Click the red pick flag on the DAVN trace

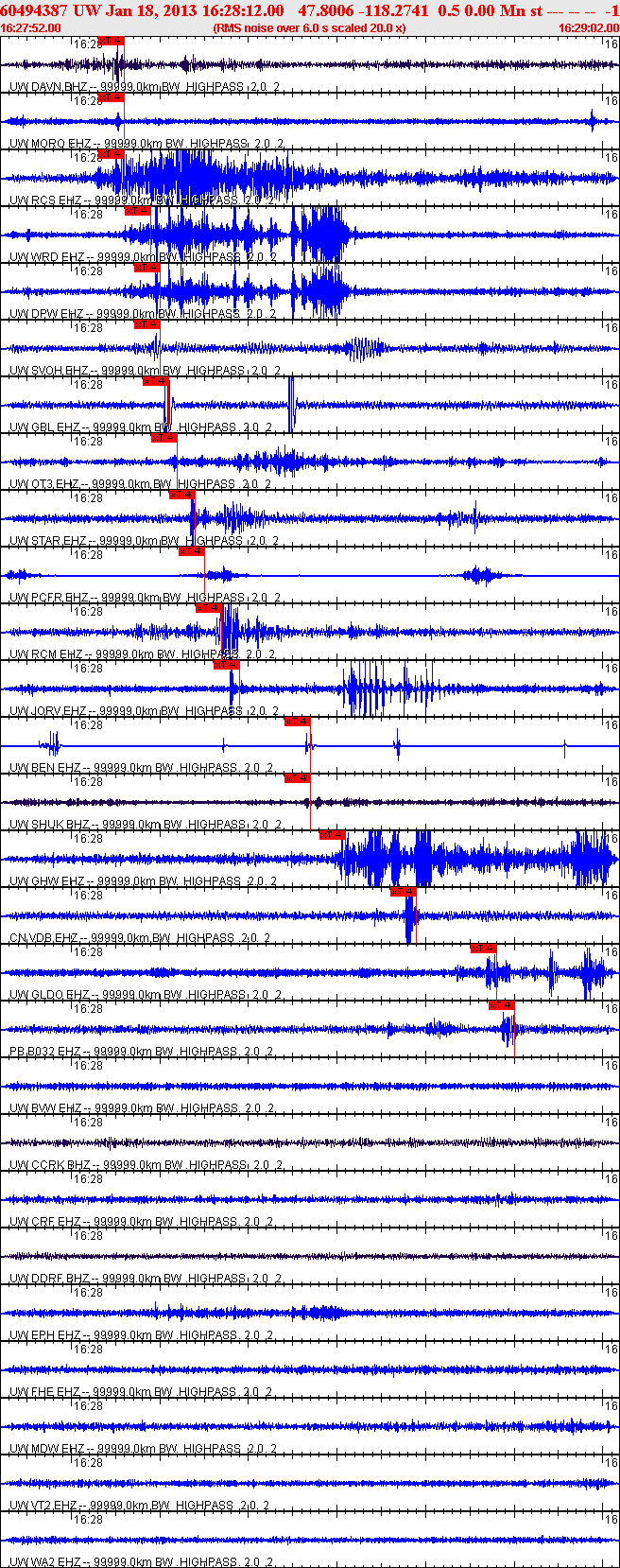tap(111, 41)
